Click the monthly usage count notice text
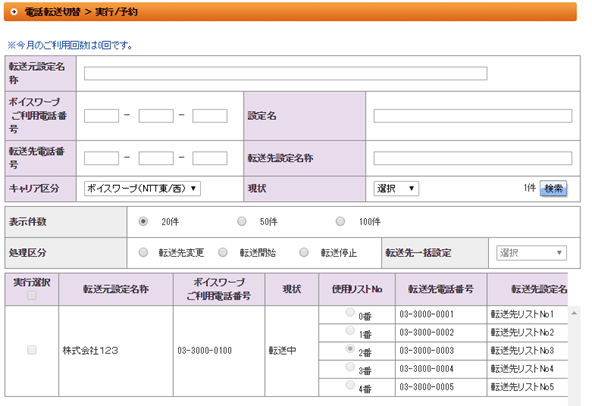Viewport: 592px width, 406px height. 70,45
